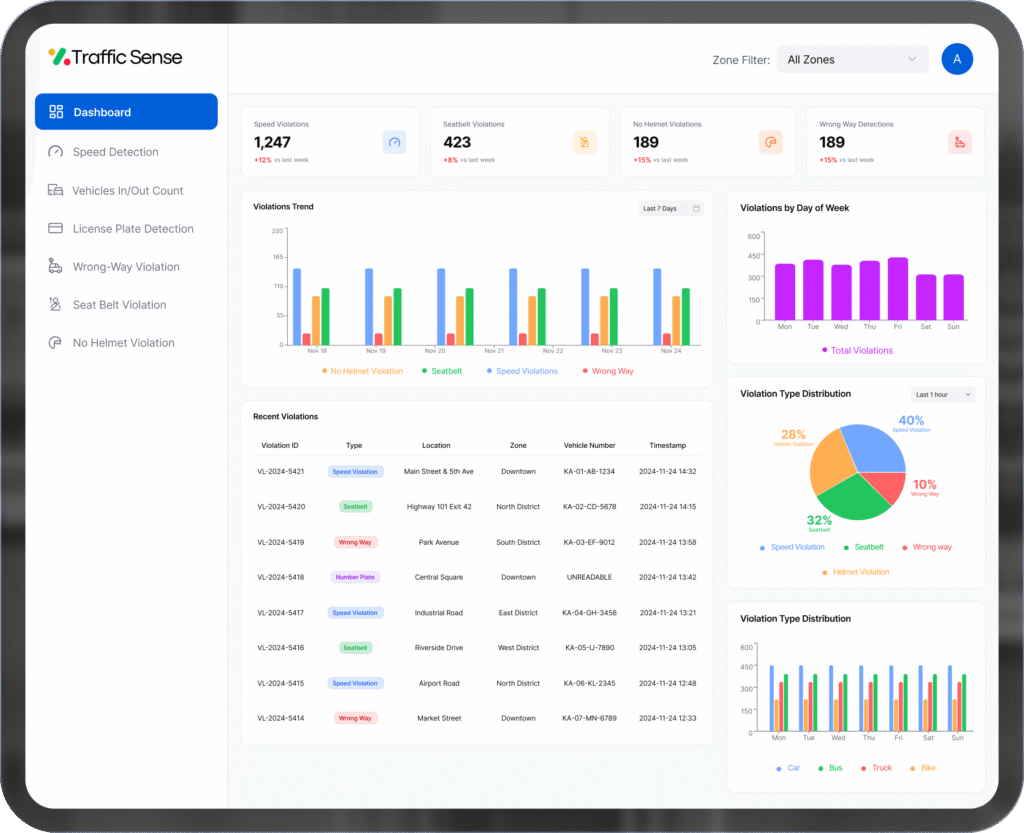This screenshot has width=1024, height=833.
Task: Click the Traffic Sense logo
Action: [x=116, y=57]
